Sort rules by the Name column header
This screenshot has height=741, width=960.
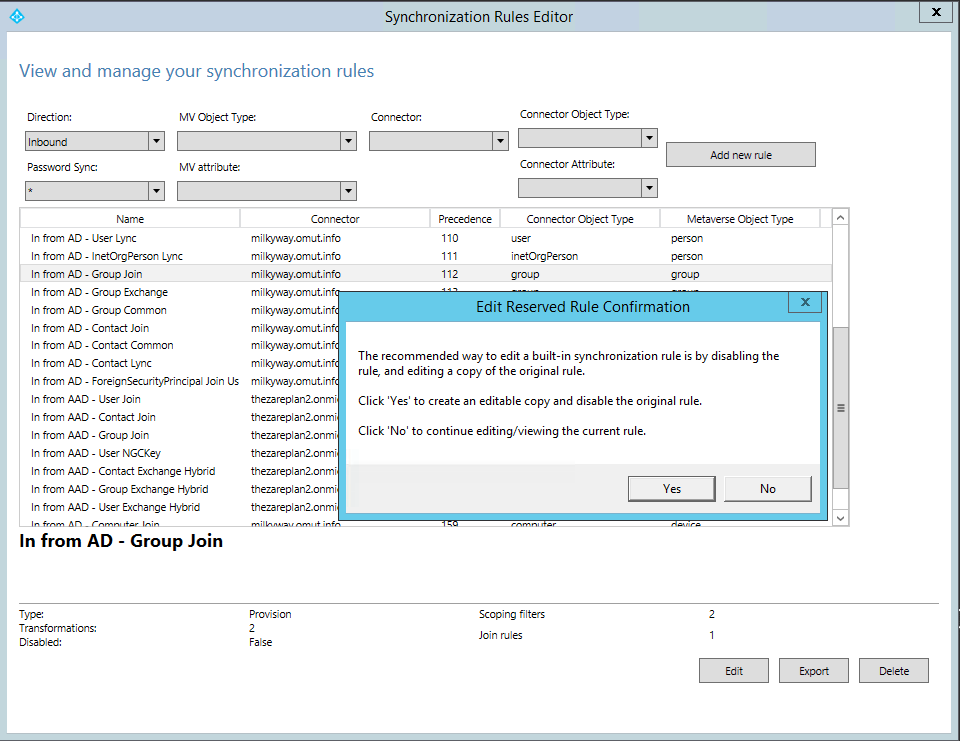130,219
